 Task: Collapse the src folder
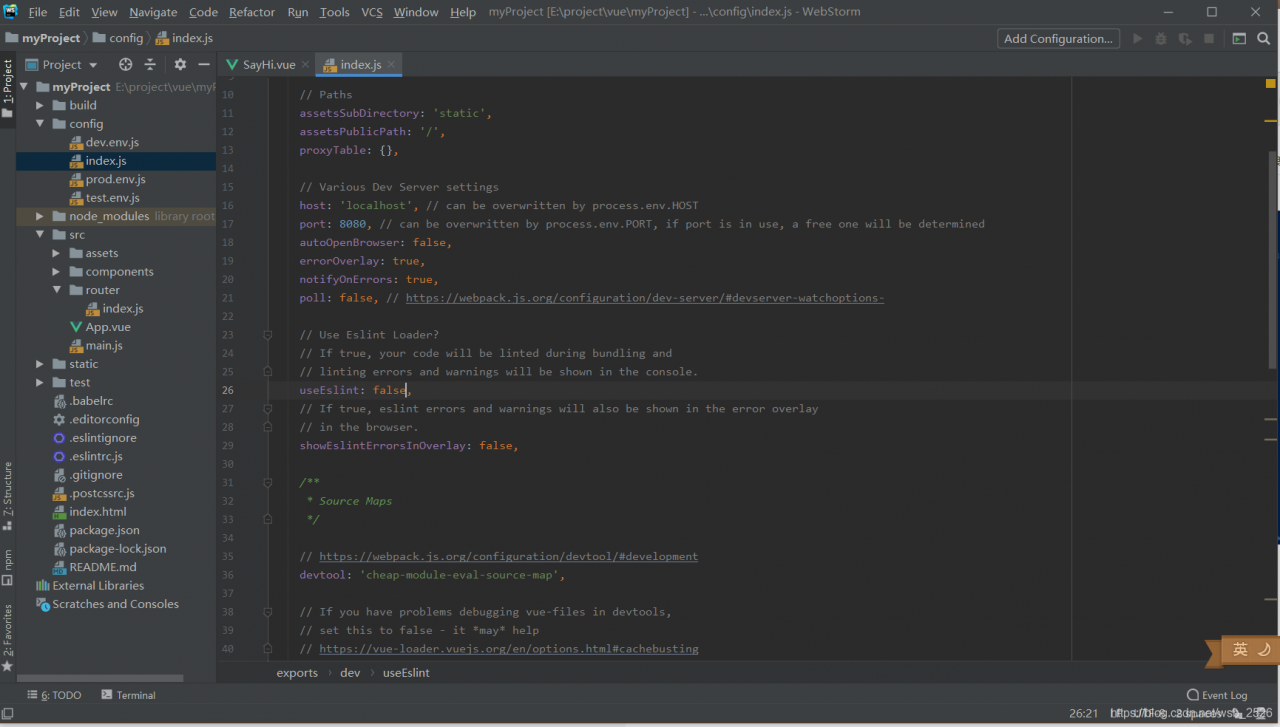click(x=40, y=235)
